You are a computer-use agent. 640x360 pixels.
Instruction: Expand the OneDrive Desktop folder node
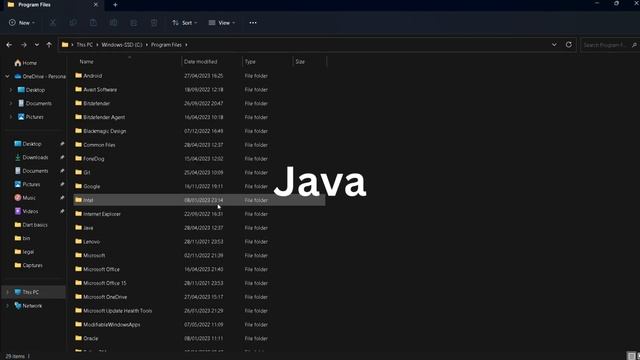pos(11,90)
